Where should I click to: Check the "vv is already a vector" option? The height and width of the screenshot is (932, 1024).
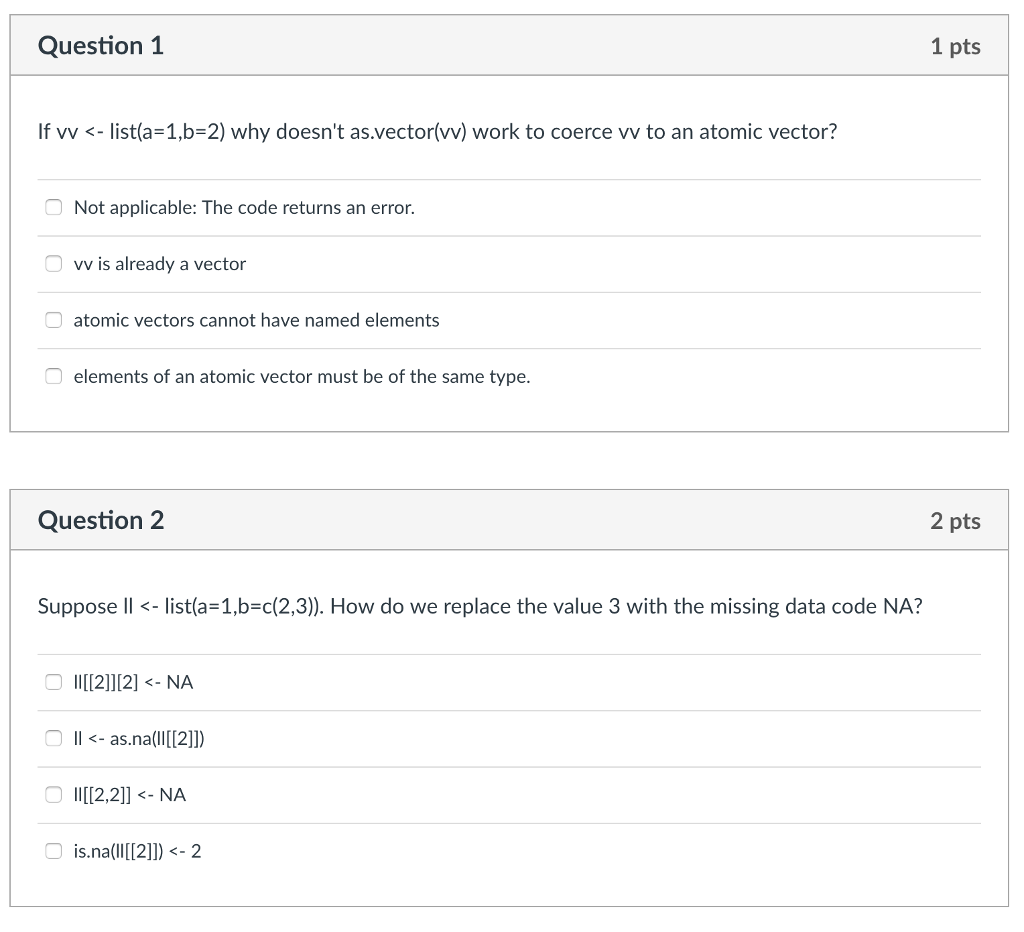pos(53,263)
